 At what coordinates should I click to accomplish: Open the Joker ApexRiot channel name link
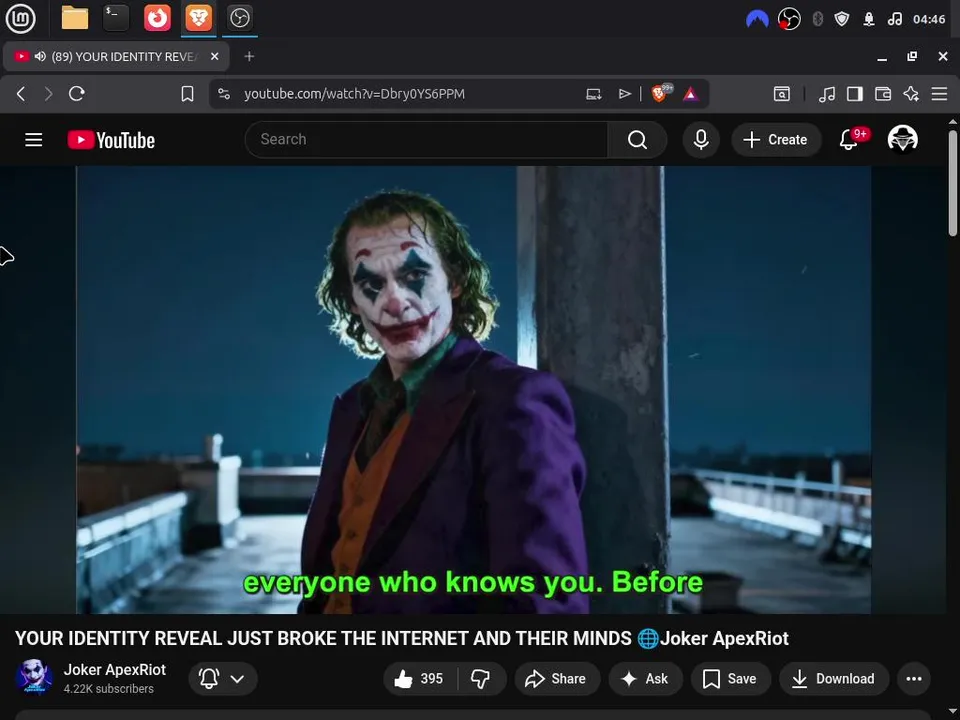[114, 670]
